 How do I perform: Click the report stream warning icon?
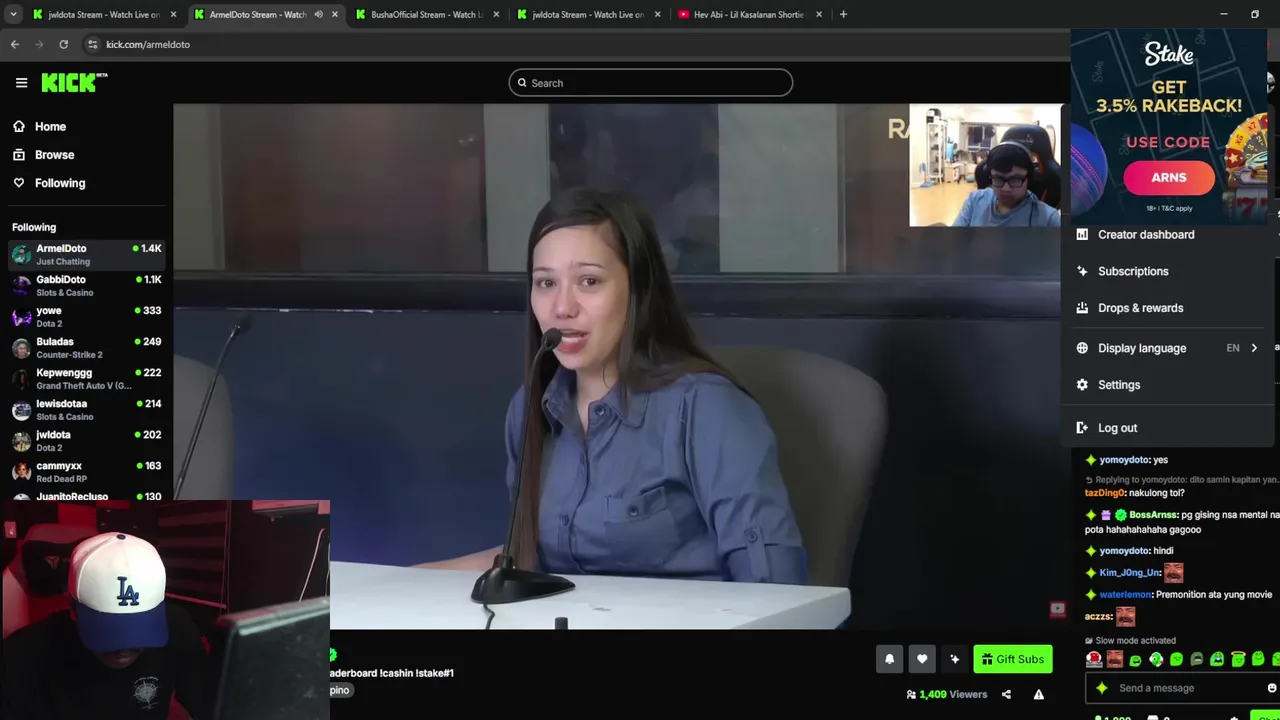click(x=1039, y=694)
